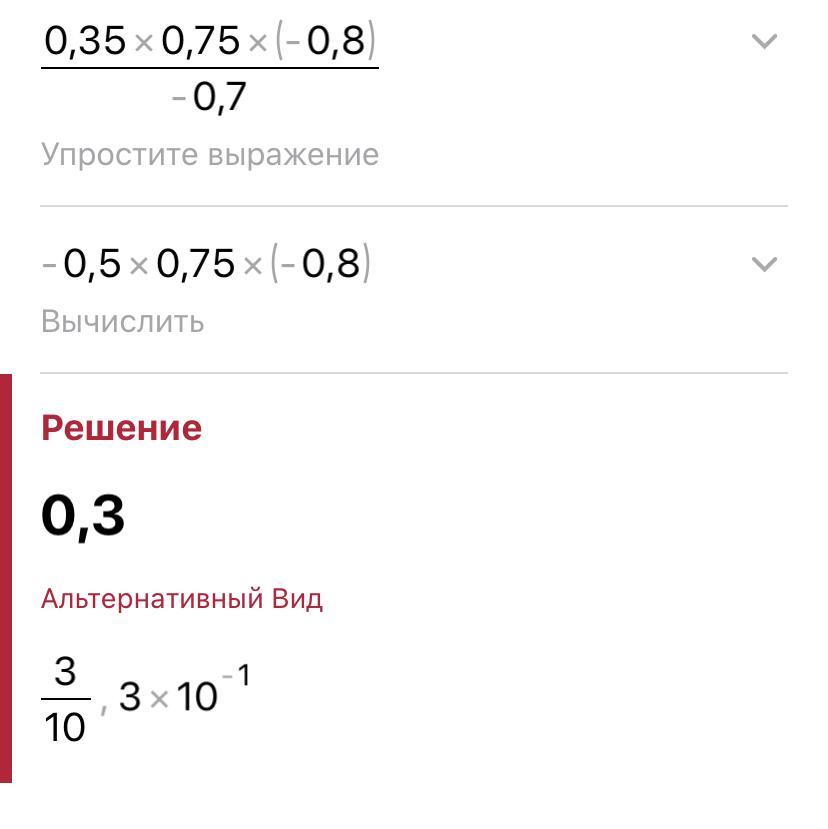Viewport: 828px width, 829px height.
Task: Click the divider line below "Упростите выражение"
Action: click(x=414, y=206)
